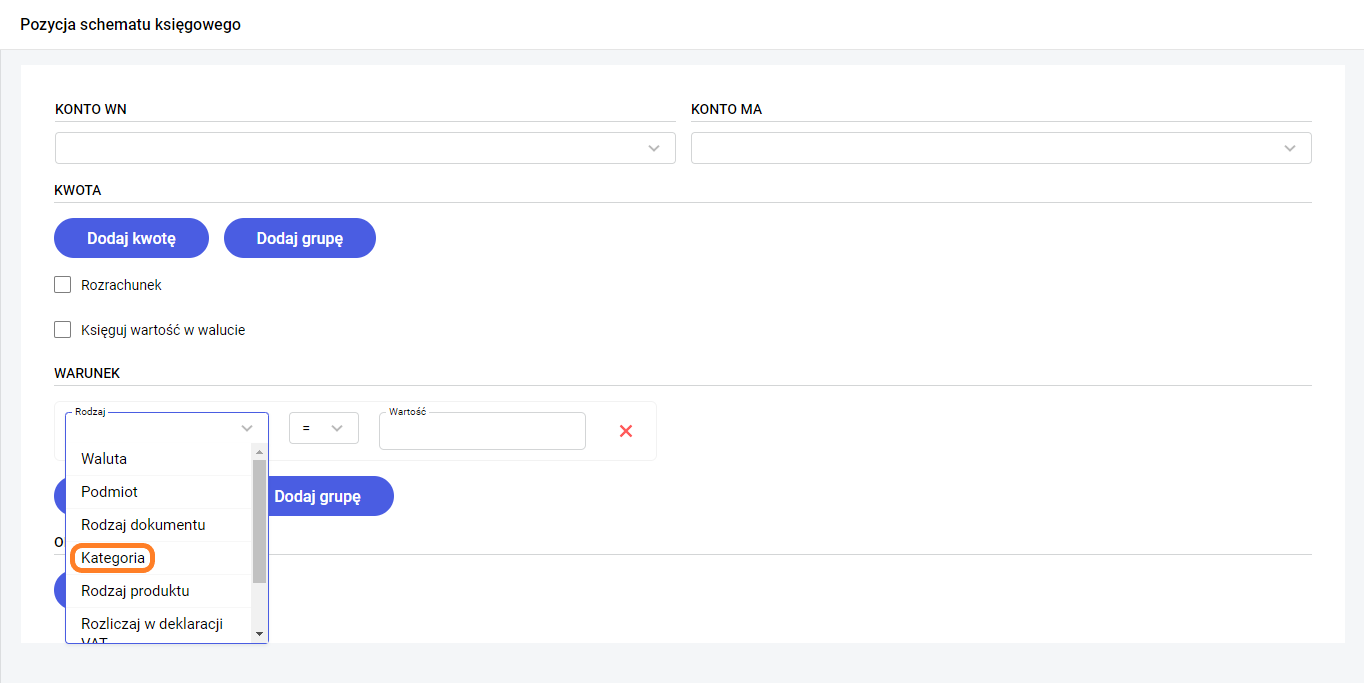Screen dimensions: 1364x683
Task: Click Dodaj grupę in the KWOTA section
Action: tap(299, 238)
